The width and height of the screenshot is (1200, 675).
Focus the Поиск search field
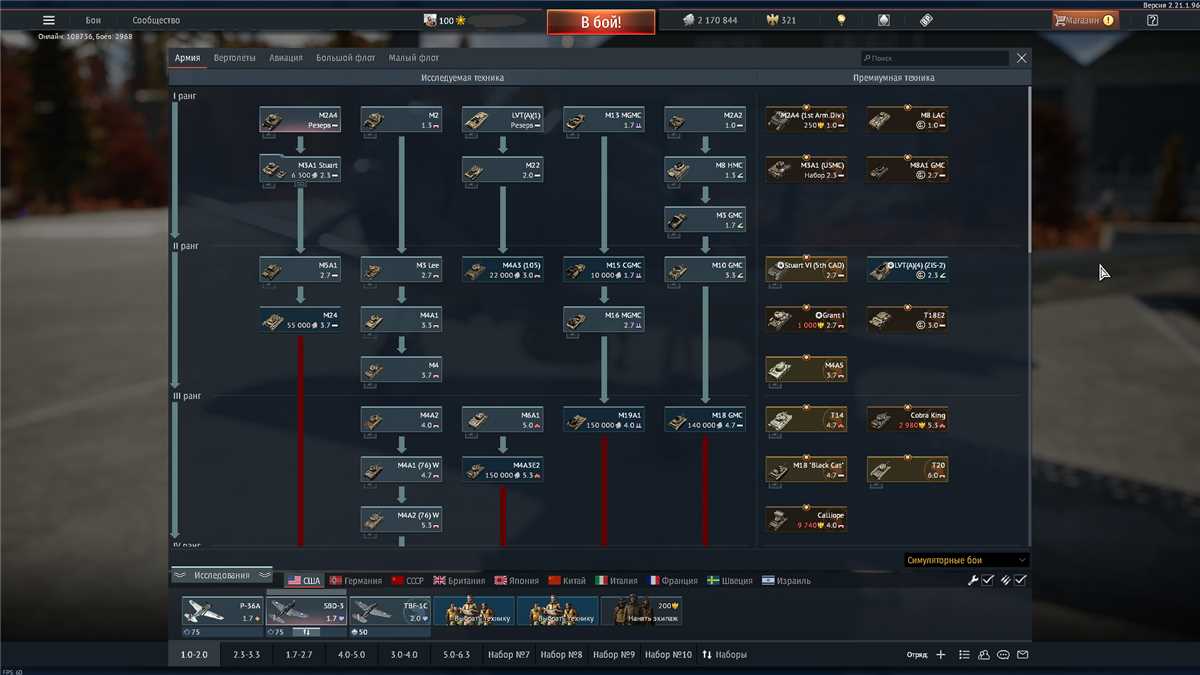935,58
